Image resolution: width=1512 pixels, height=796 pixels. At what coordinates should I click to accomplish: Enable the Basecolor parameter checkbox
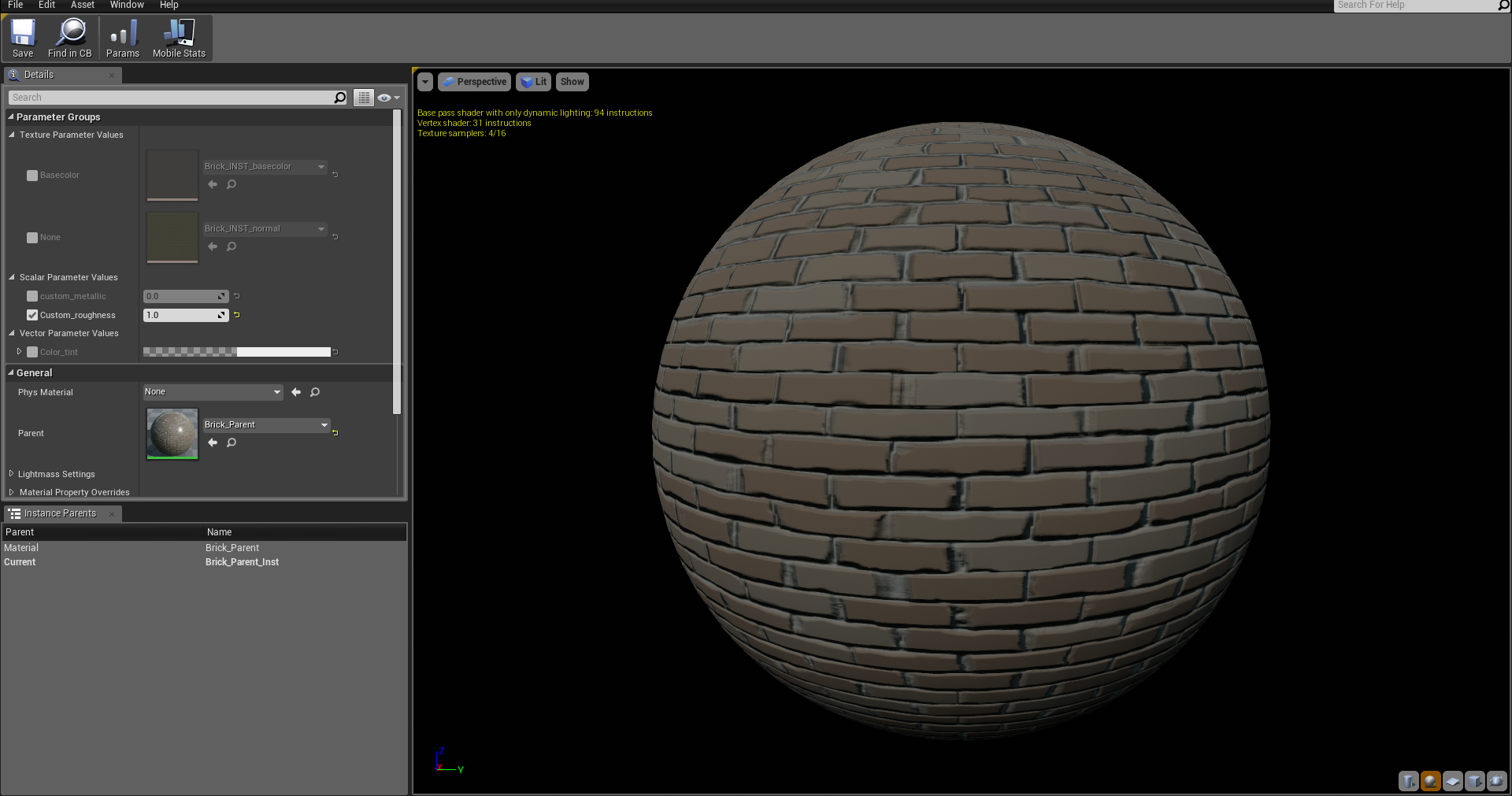[32, 176]
